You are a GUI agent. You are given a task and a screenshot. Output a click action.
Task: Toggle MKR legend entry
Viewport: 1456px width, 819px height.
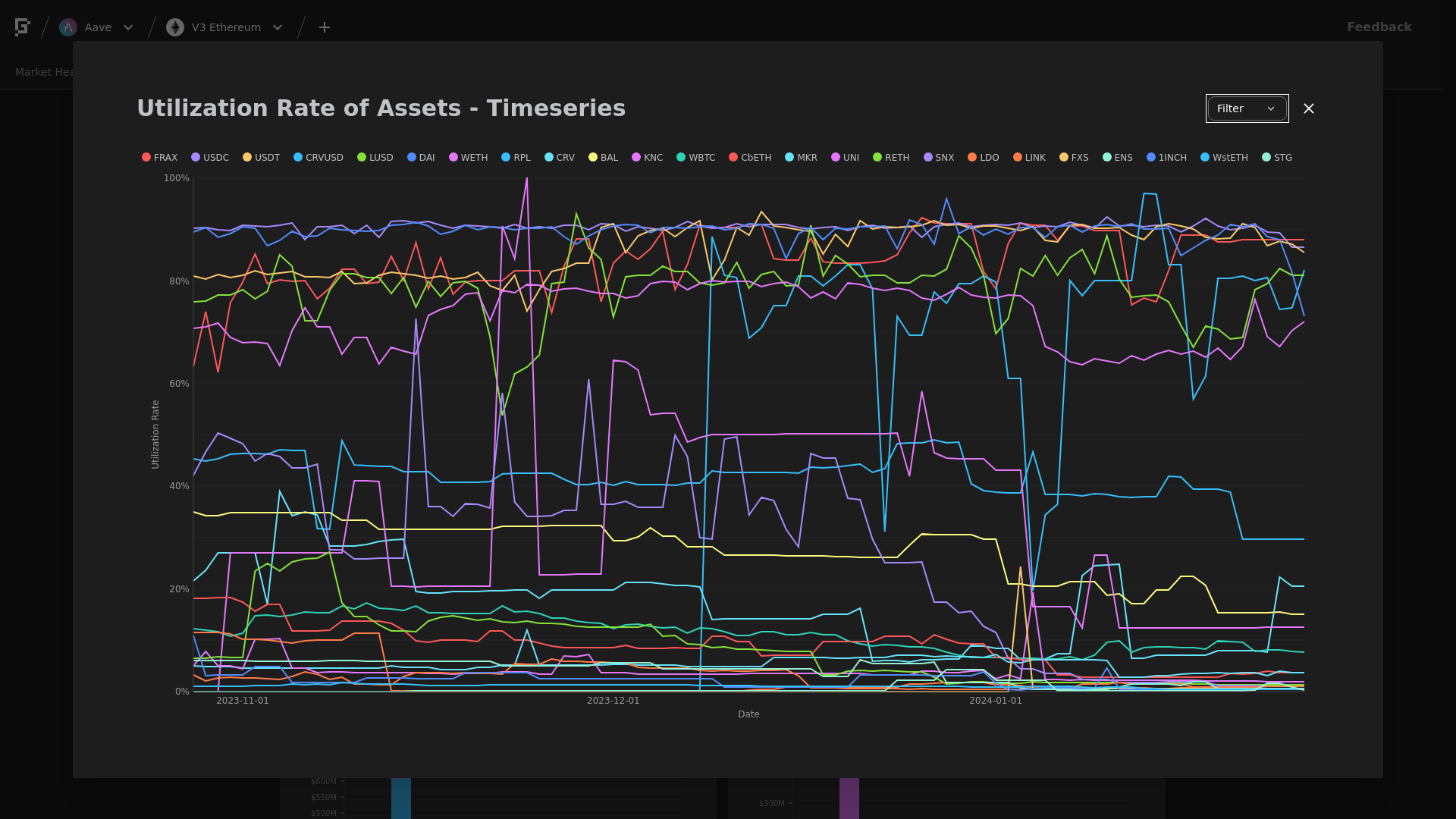[801, 158]
